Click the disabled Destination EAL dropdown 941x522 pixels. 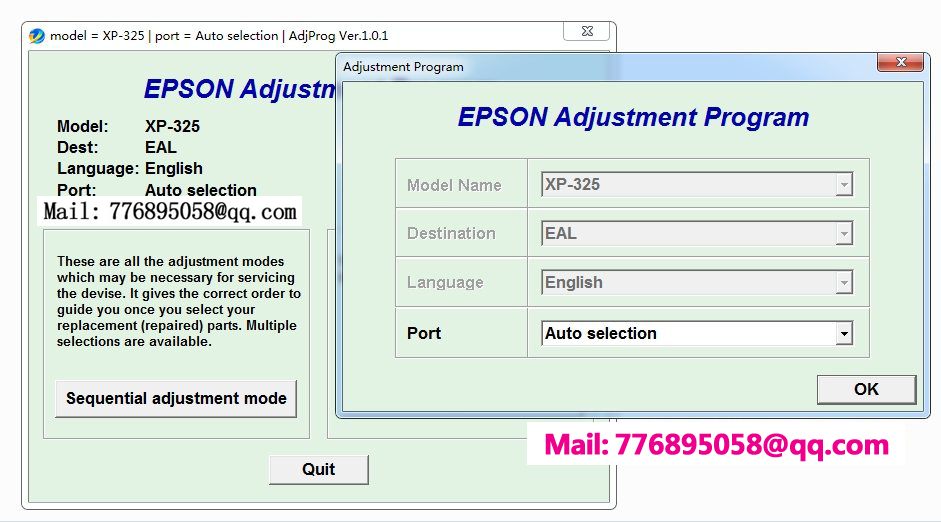[697, 233]
